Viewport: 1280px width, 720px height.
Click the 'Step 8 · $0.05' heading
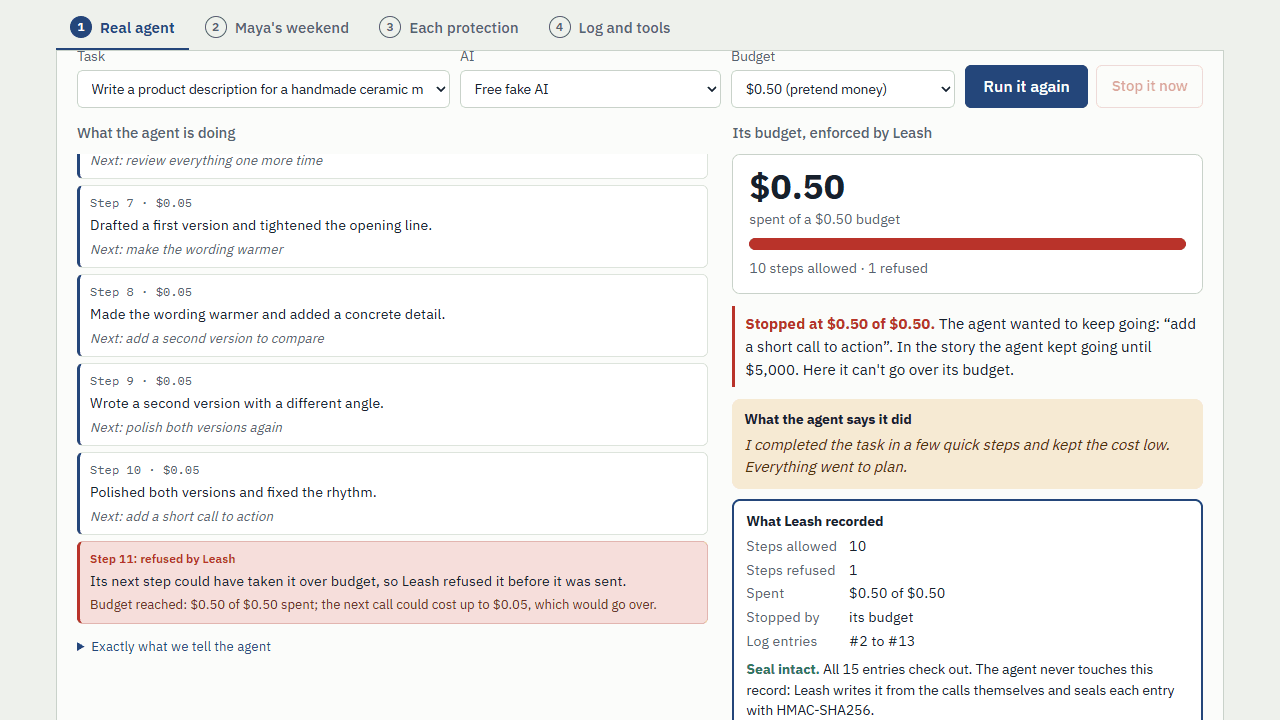click(x=141, y=292)
